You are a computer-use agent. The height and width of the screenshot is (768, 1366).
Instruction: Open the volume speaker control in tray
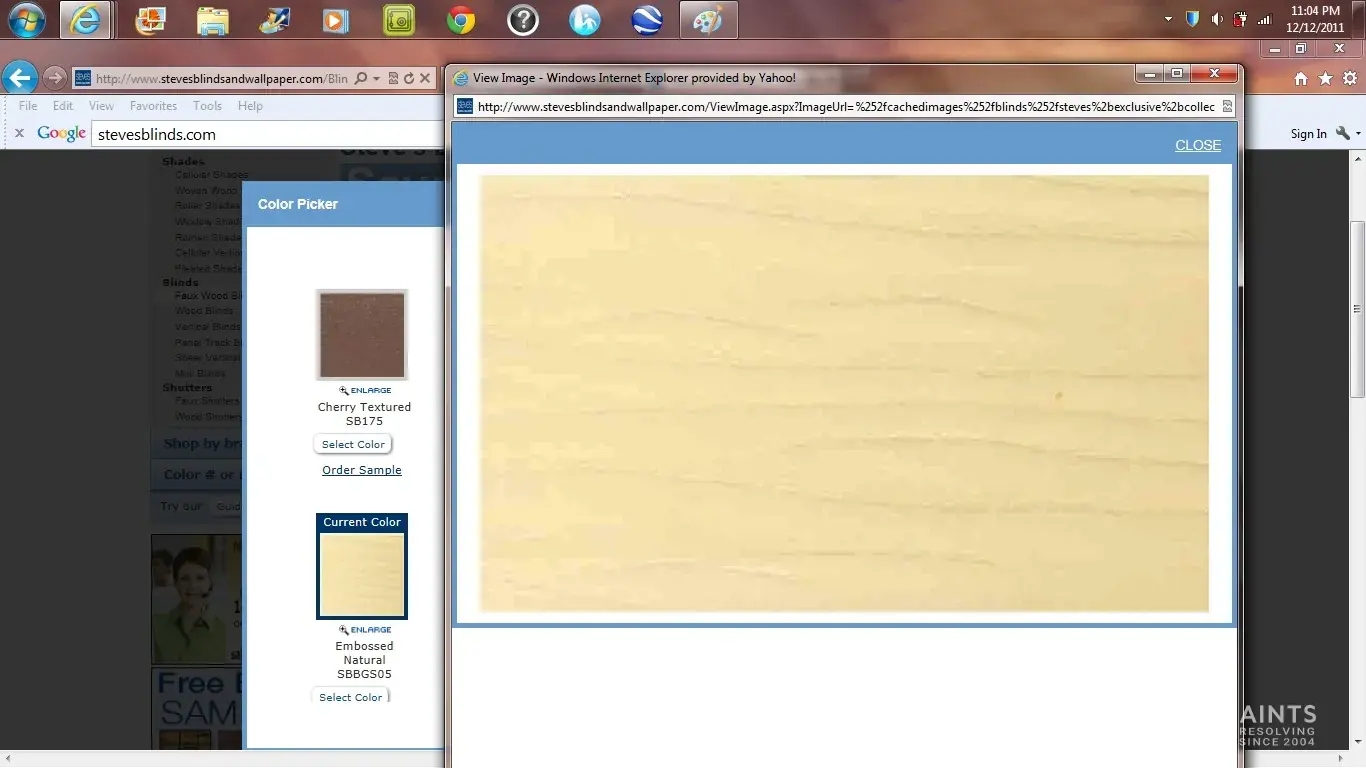(x=1217, y=19)
